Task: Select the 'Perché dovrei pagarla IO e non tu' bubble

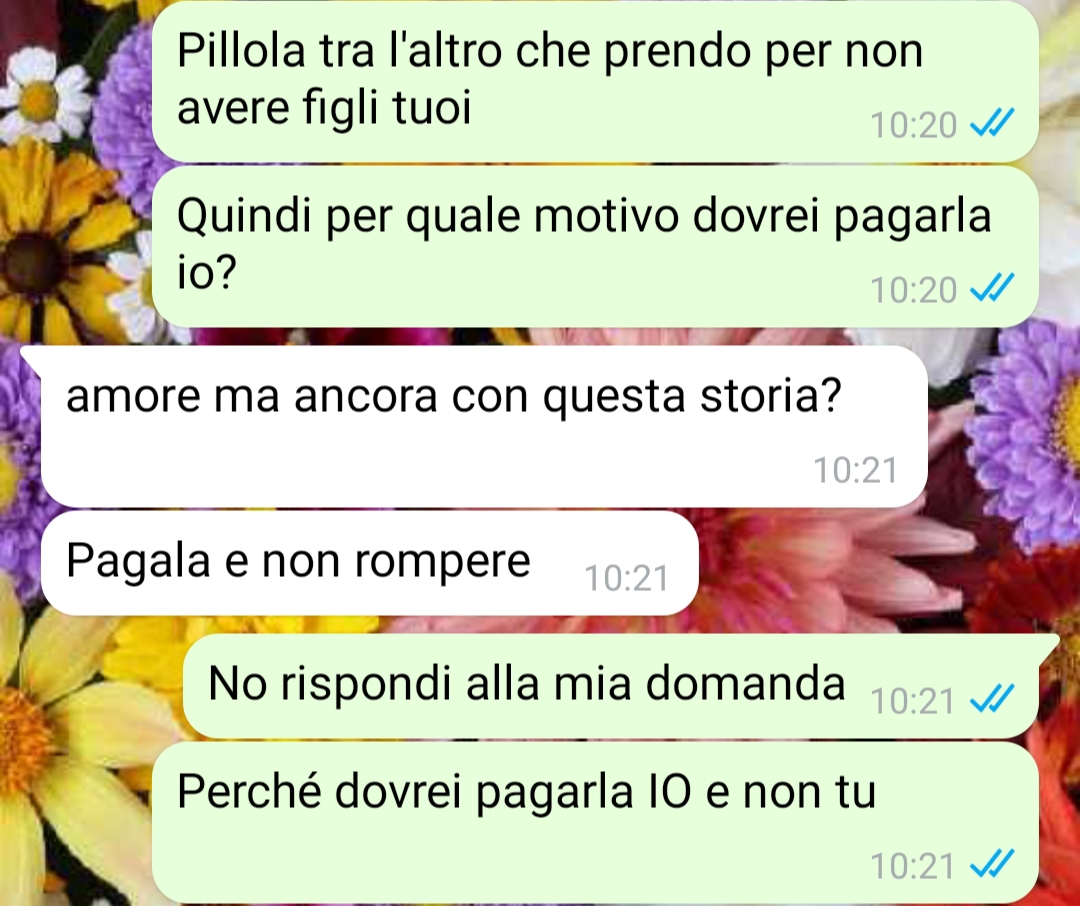Action: (x=594, y=822)
